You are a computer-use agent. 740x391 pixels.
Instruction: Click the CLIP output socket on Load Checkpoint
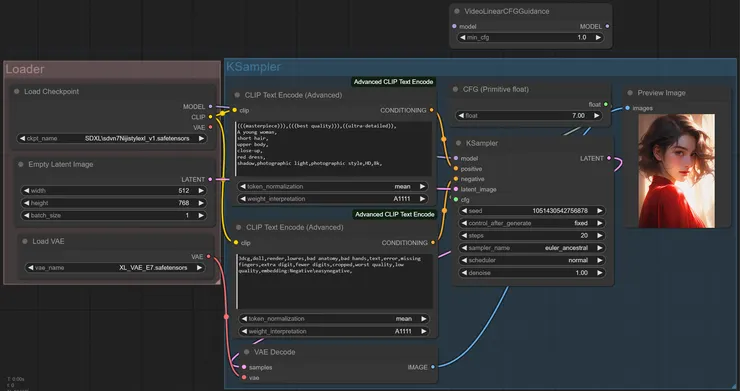(210, 117)
